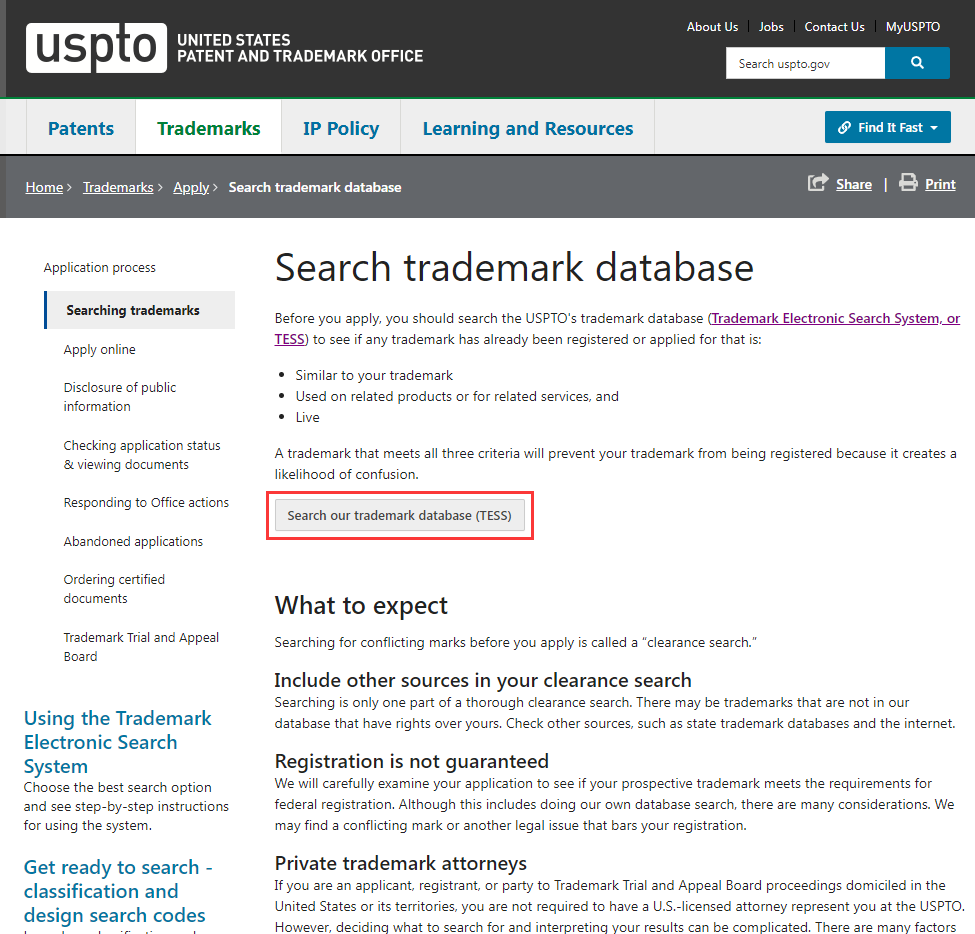
Task: Click Used on related products bullet
Action: tap(457, 396)
